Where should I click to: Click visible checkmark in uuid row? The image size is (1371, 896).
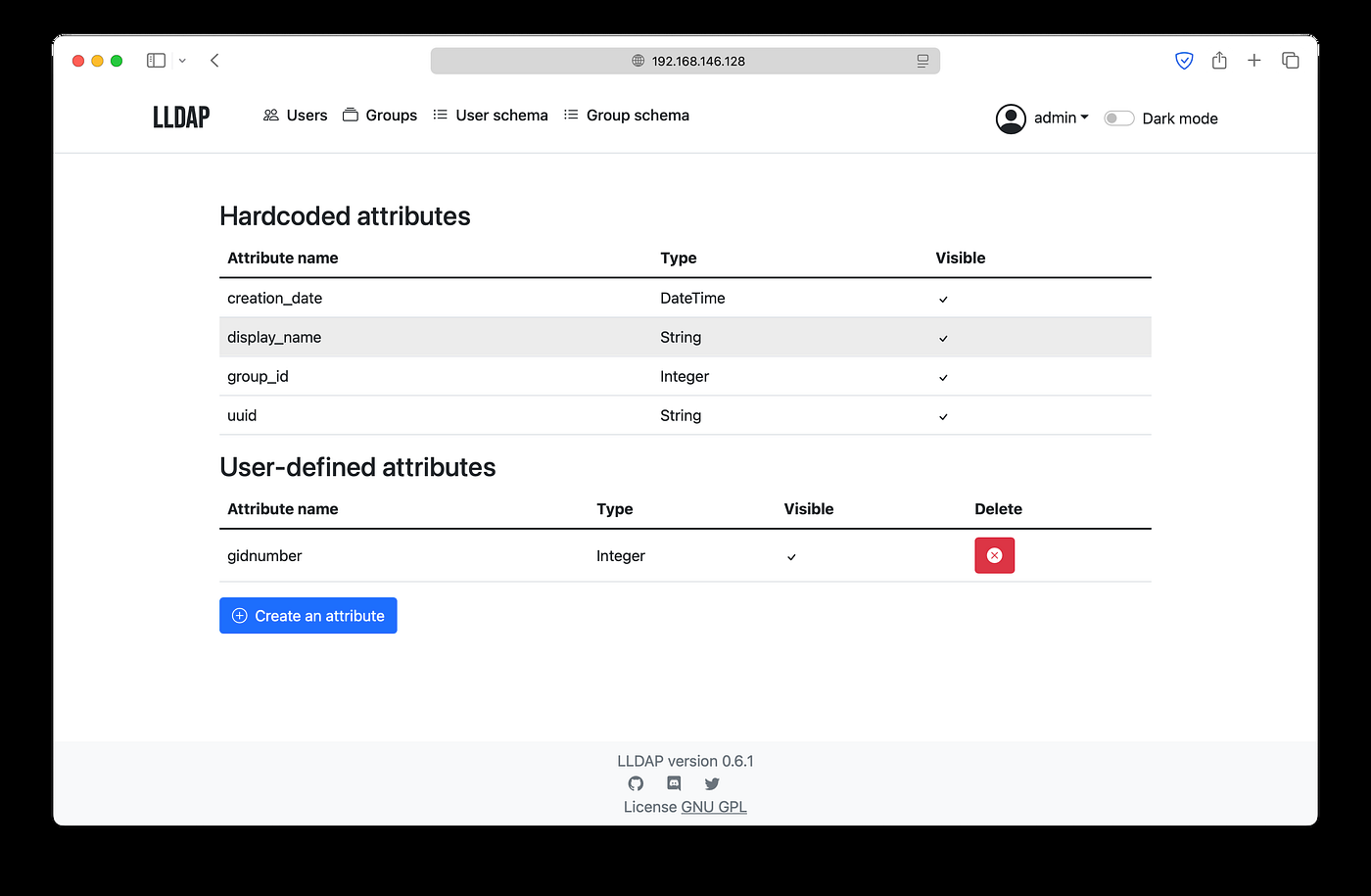coord(943,417)
